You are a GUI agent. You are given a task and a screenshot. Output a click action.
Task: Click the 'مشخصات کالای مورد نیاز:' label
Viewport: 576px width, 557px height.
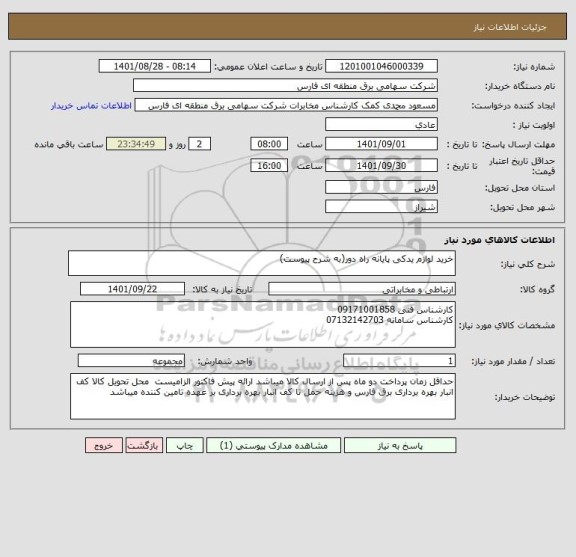pyautogui.click(x=507, y=325)
